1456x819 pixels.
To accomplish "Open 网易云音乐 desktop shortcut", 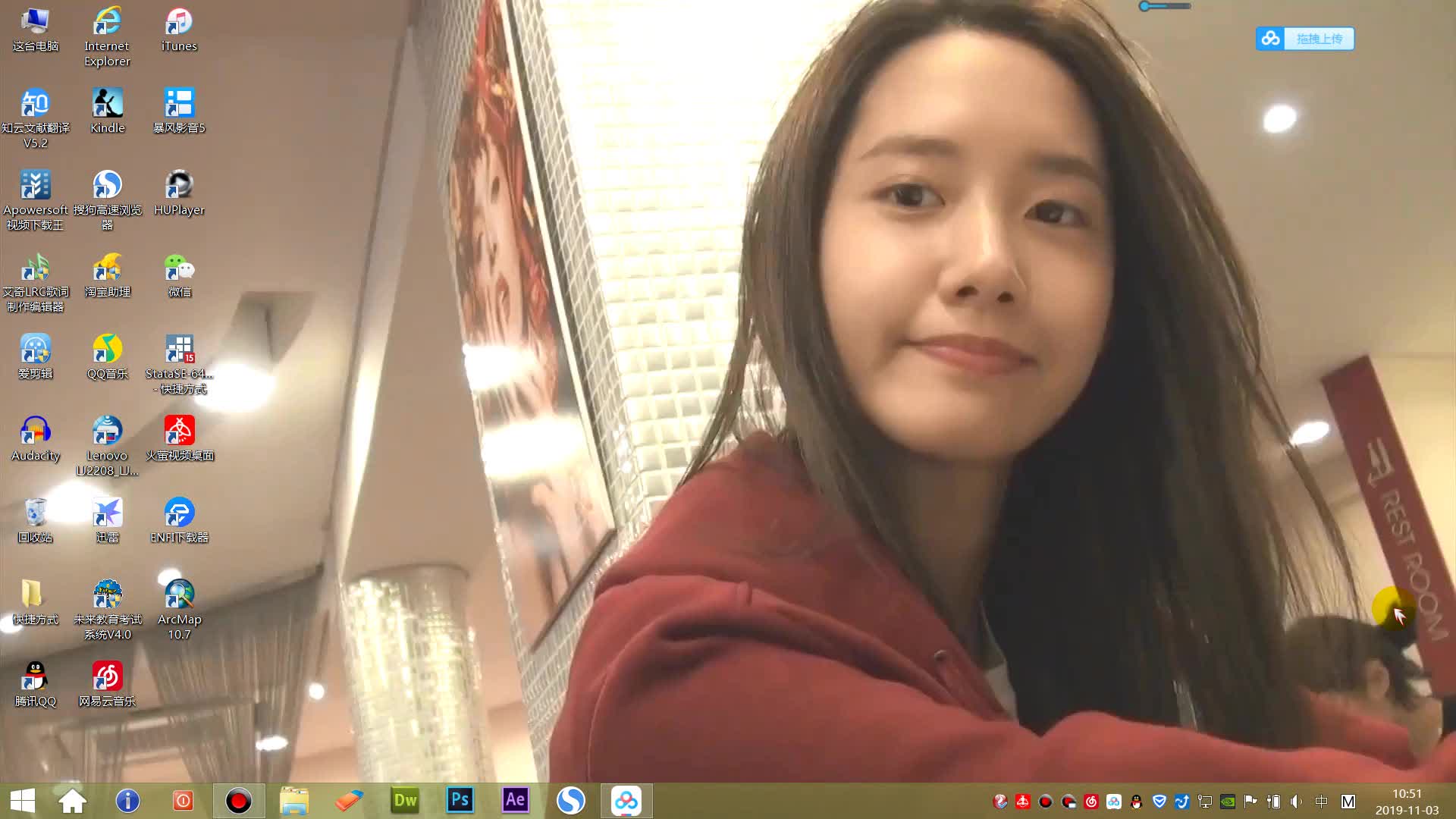I will coord(107,684).
